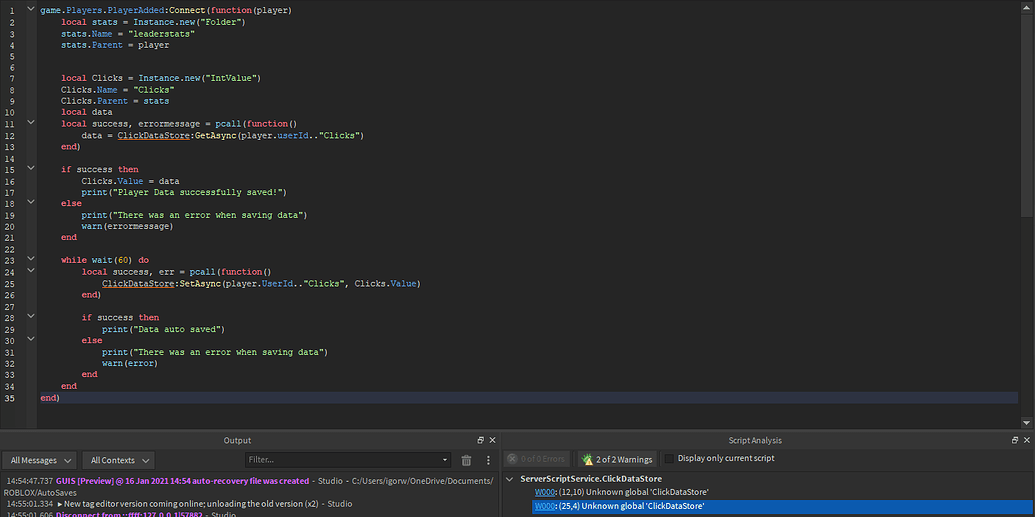Click line number 35 in gutter
This screenshot has width=1035, height=517.
coord(11,398)
